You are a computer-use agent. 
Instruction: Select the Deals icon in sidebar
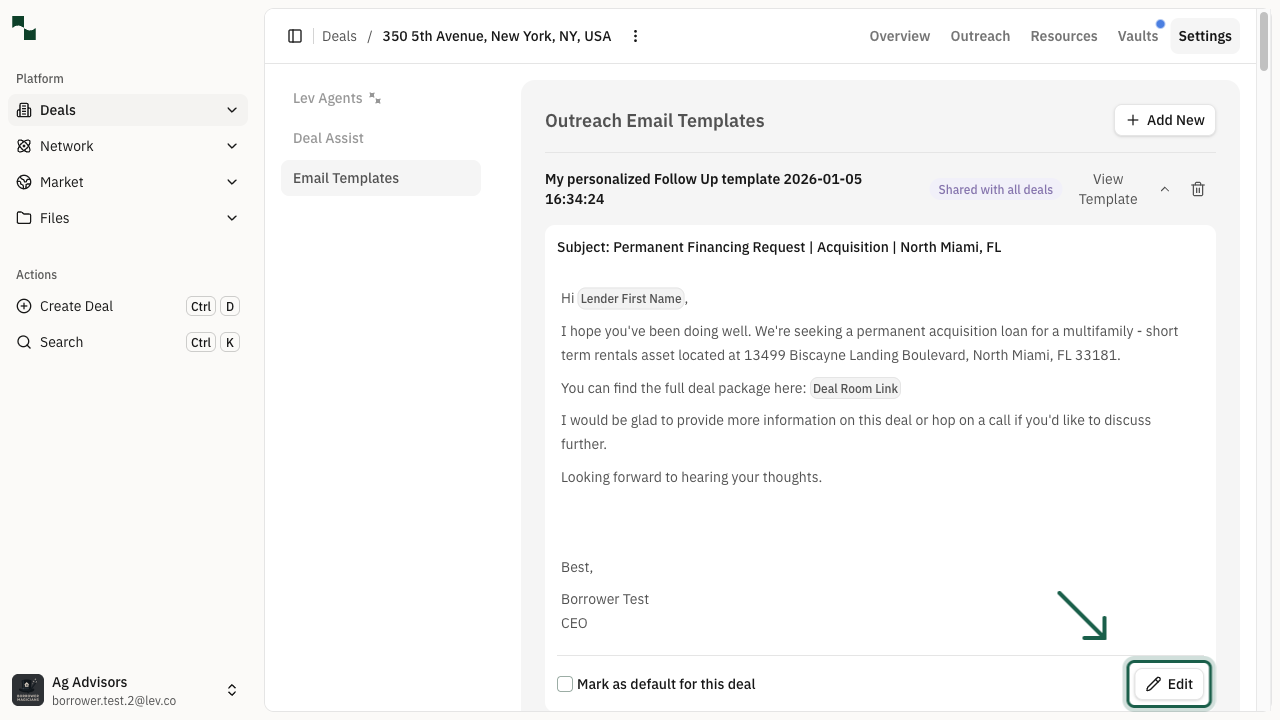(x=23, y=110)
